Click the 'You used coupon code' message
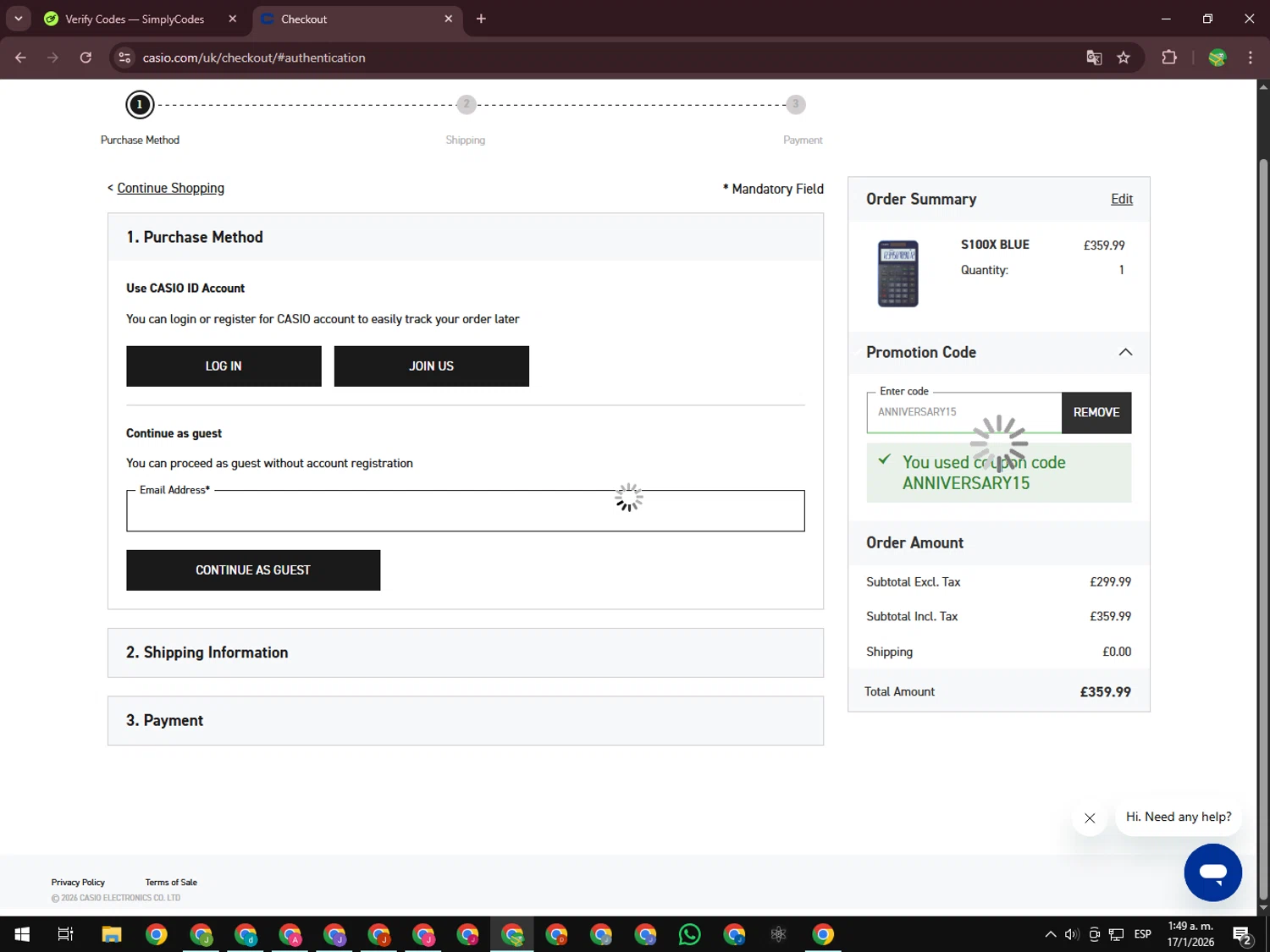The width and height of the screenshot is (1270, 952). point(999,473)
